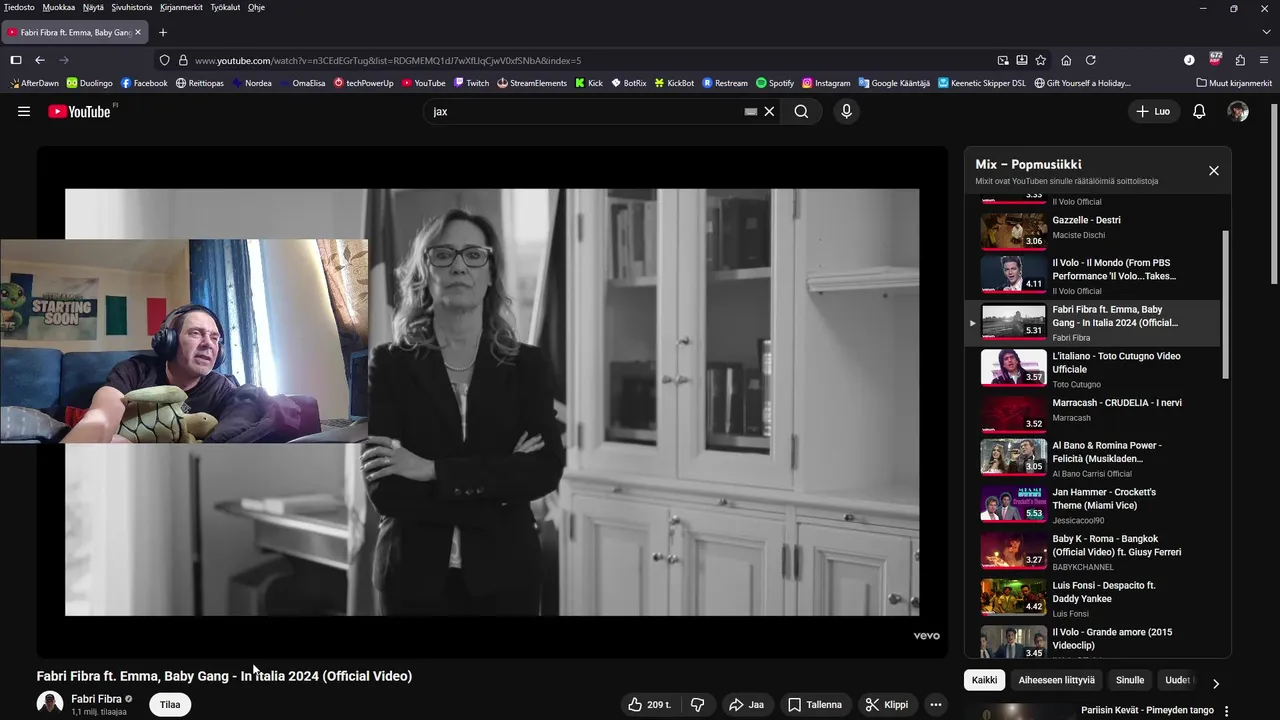Go to the YouTube home logo
The width and height of the screenshot is (1280, 720).
(x=79, y=112)
